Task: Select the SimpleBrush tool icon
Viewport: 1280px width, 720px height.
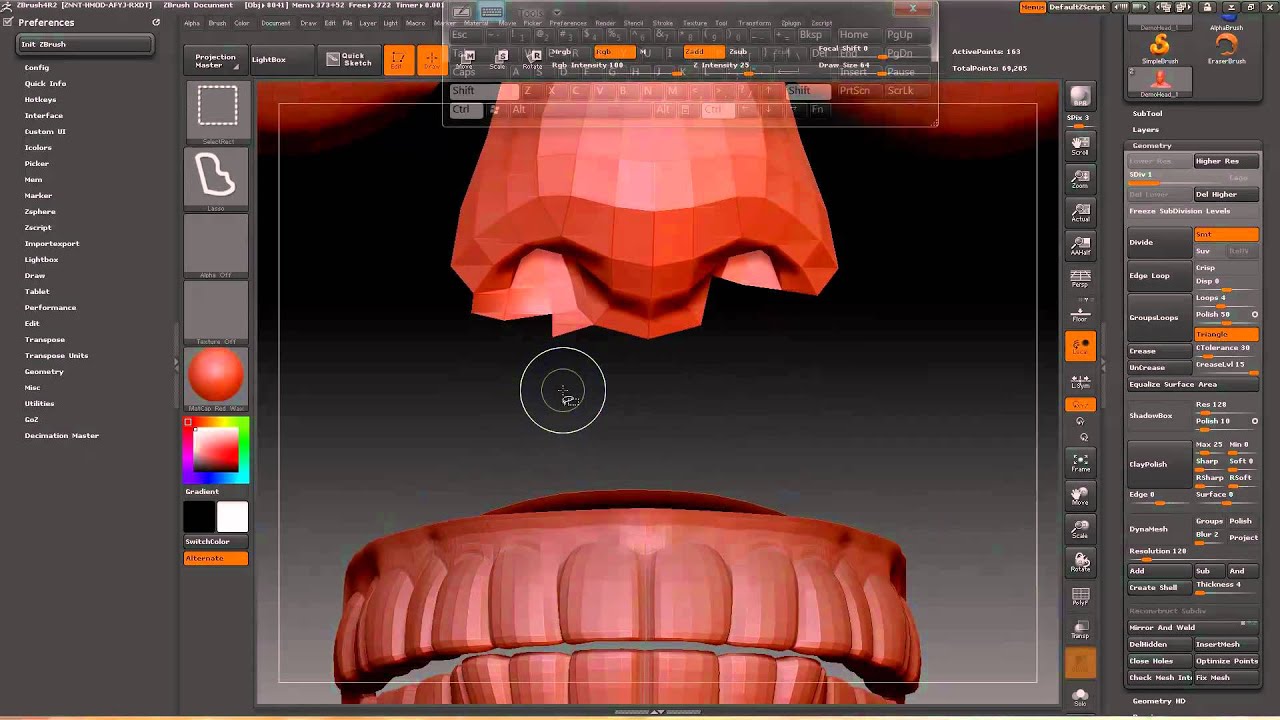Action: tap(1160, 48)
